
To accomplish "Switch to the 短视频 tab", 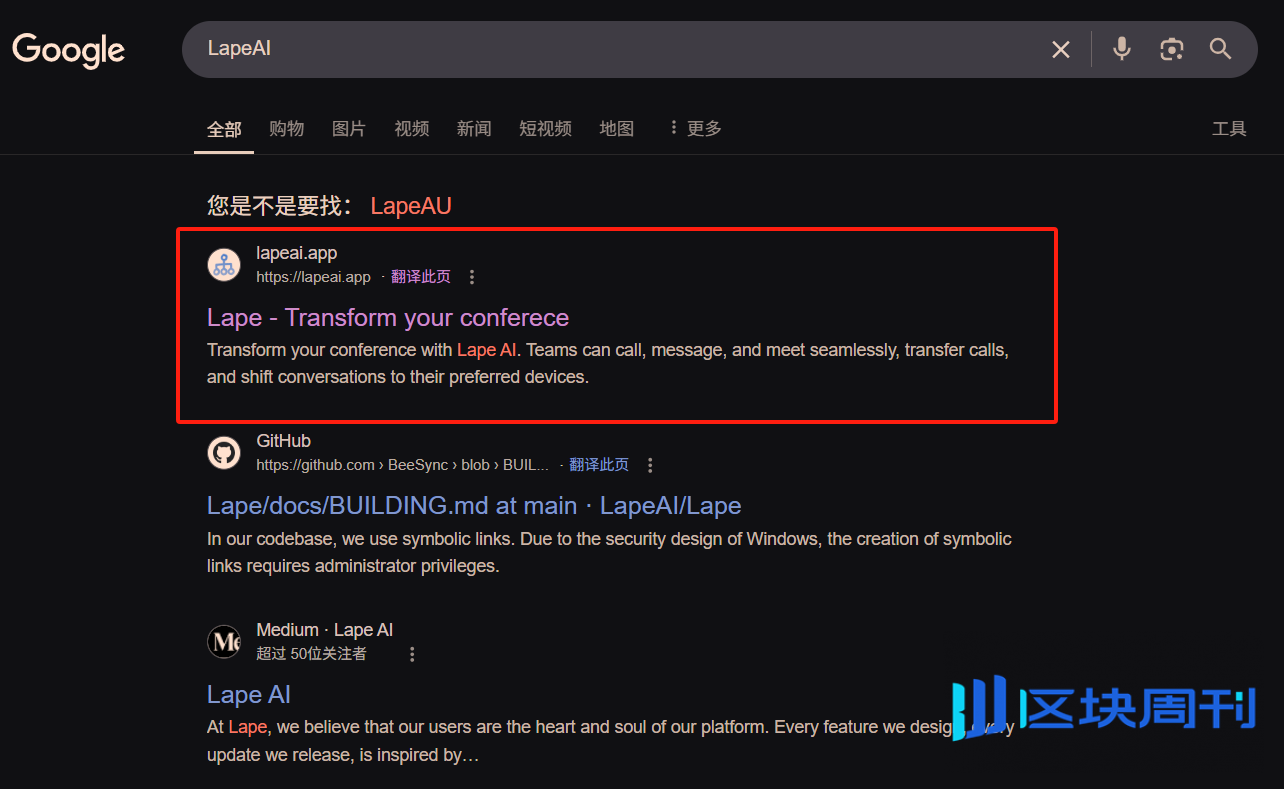I will click(546, 128).
